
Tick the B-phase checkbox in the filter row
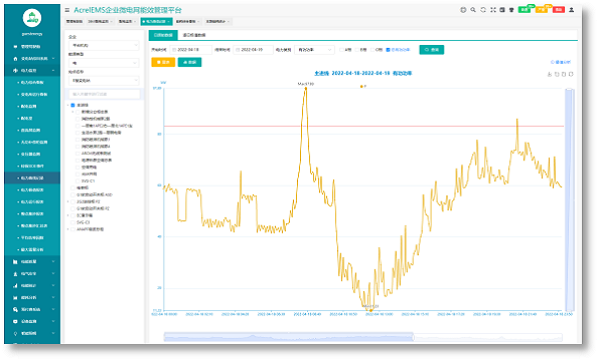(x=357, y=50)
